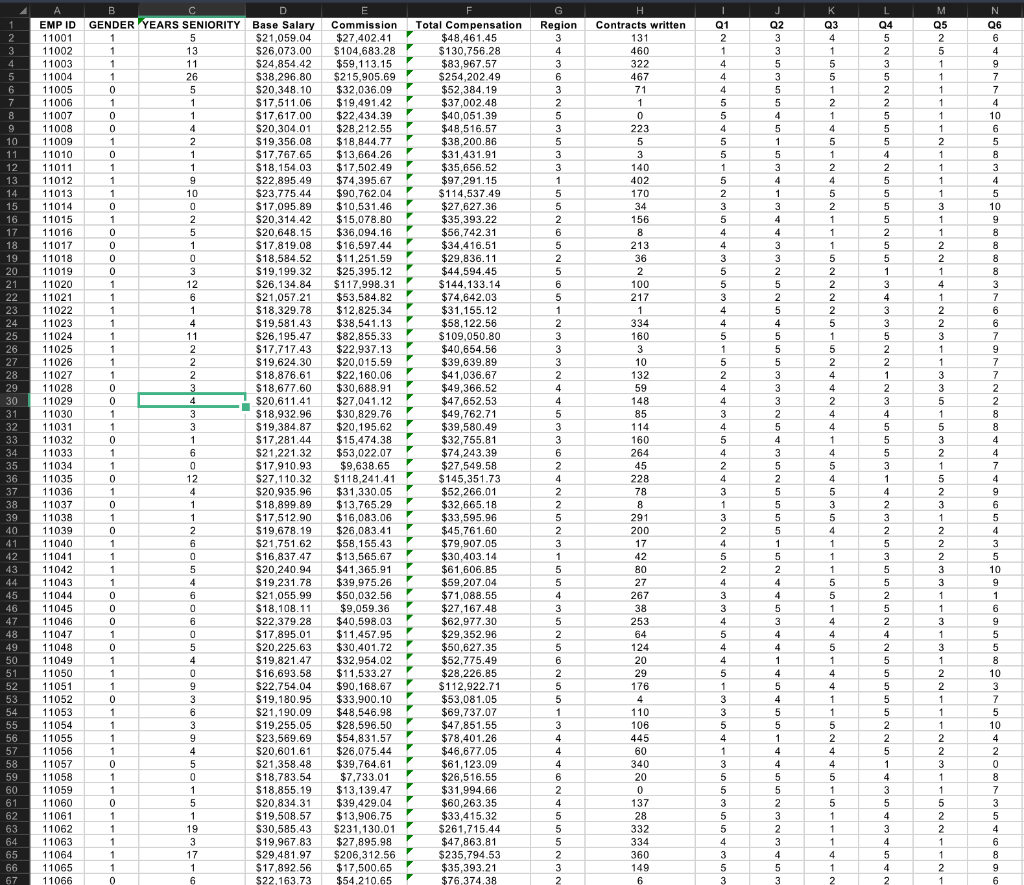
Task: Select total compensation cell $261,715.44
Action: point(469,829)
